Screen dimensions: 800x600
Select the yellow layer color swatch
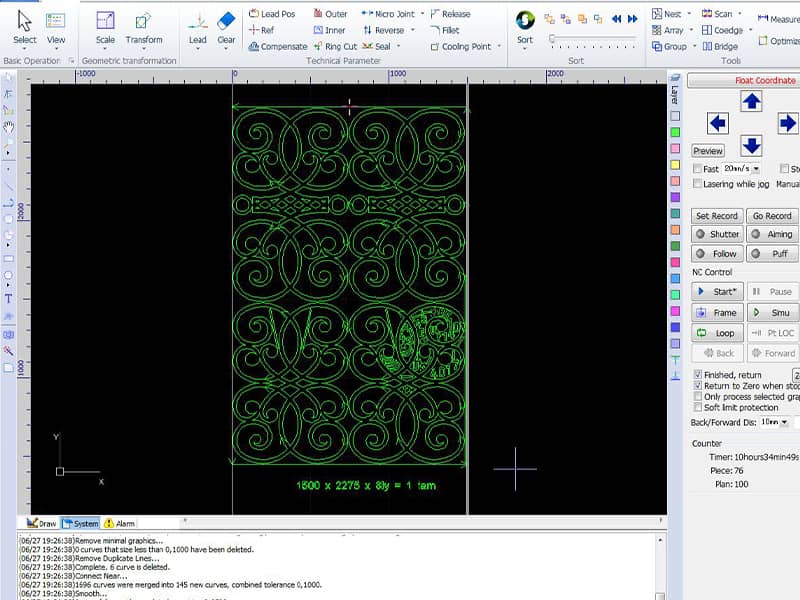[x=675, y=165]
